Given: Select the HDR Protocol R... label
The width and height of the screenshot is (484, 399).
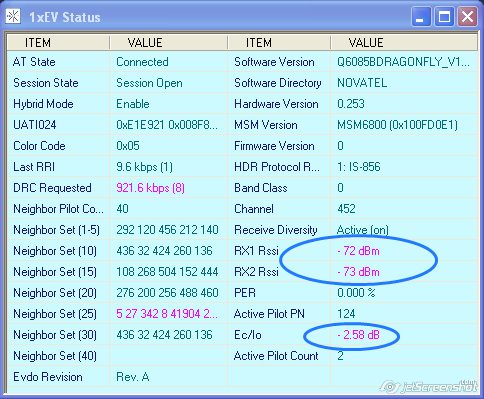Looking at the screenshot, I should point(277,167).
